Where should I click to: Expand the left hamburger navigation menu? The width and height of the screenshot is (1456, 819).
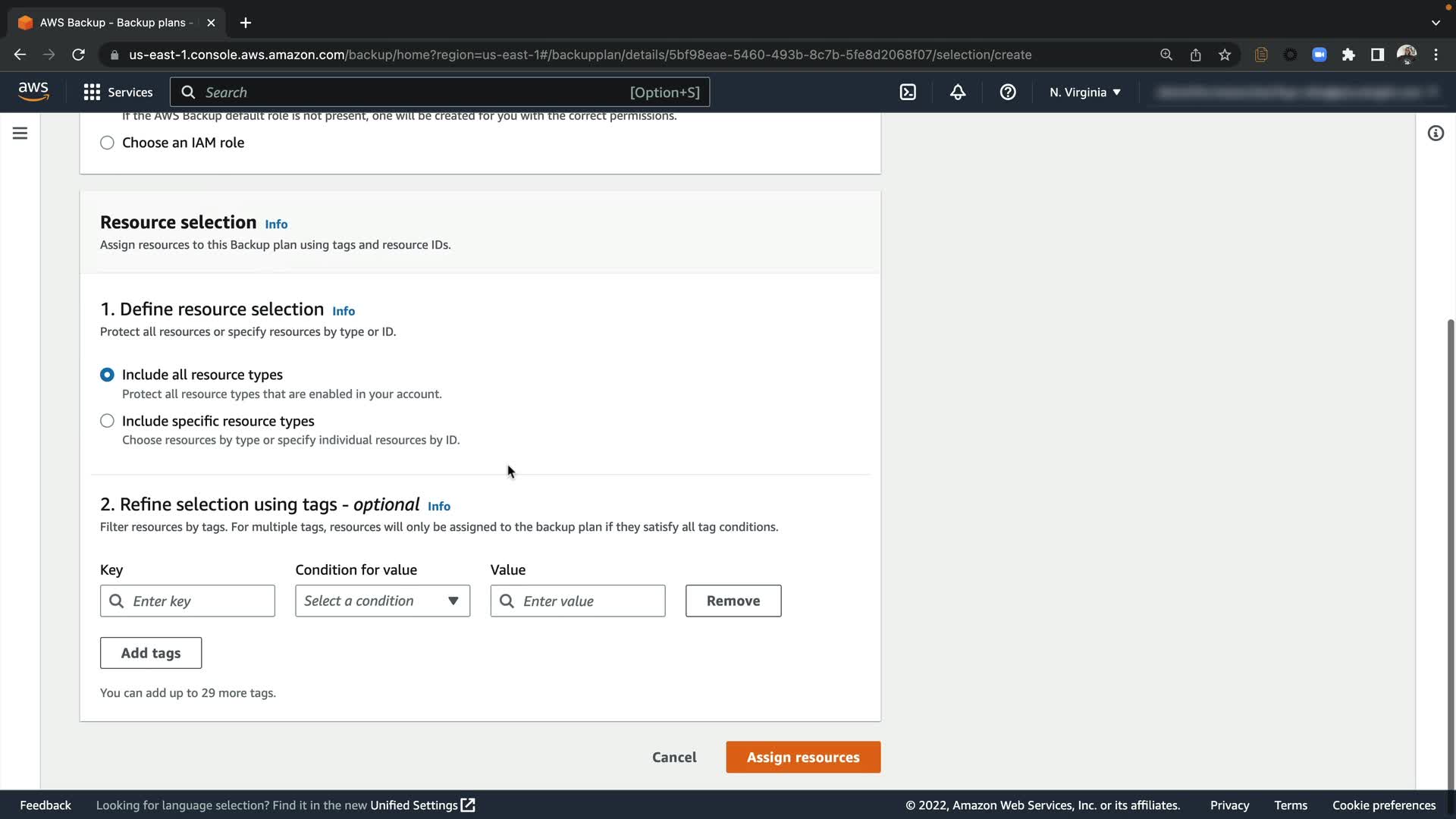(20, 133)
